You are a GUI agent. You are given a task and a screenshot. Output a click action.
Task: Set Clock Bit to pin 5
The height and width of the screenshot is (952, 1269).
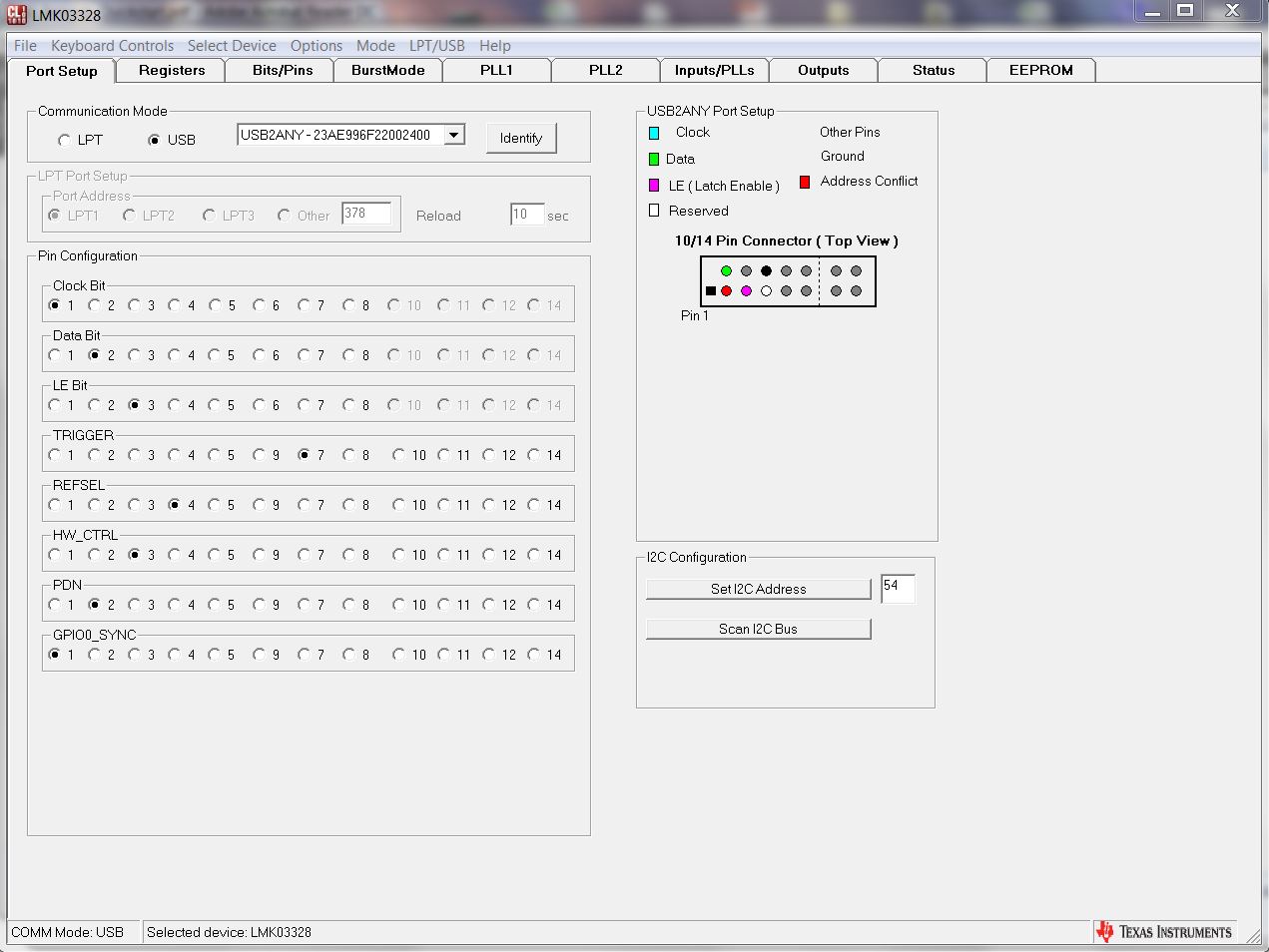(x=215, y=305)
